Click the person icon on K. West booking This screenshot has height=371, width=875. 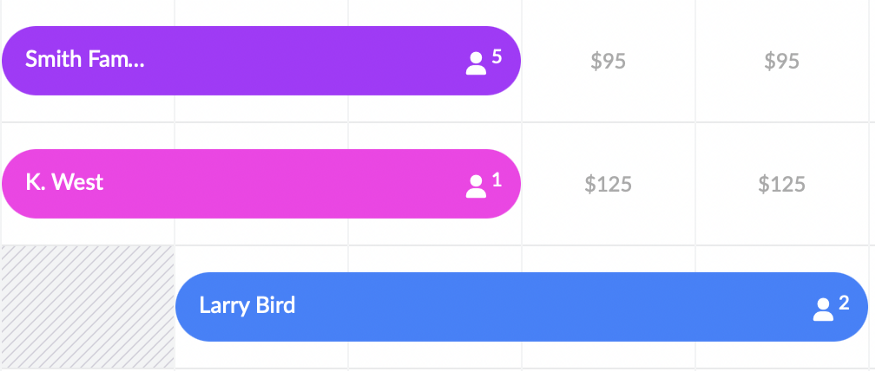click(x=475, y=186)
